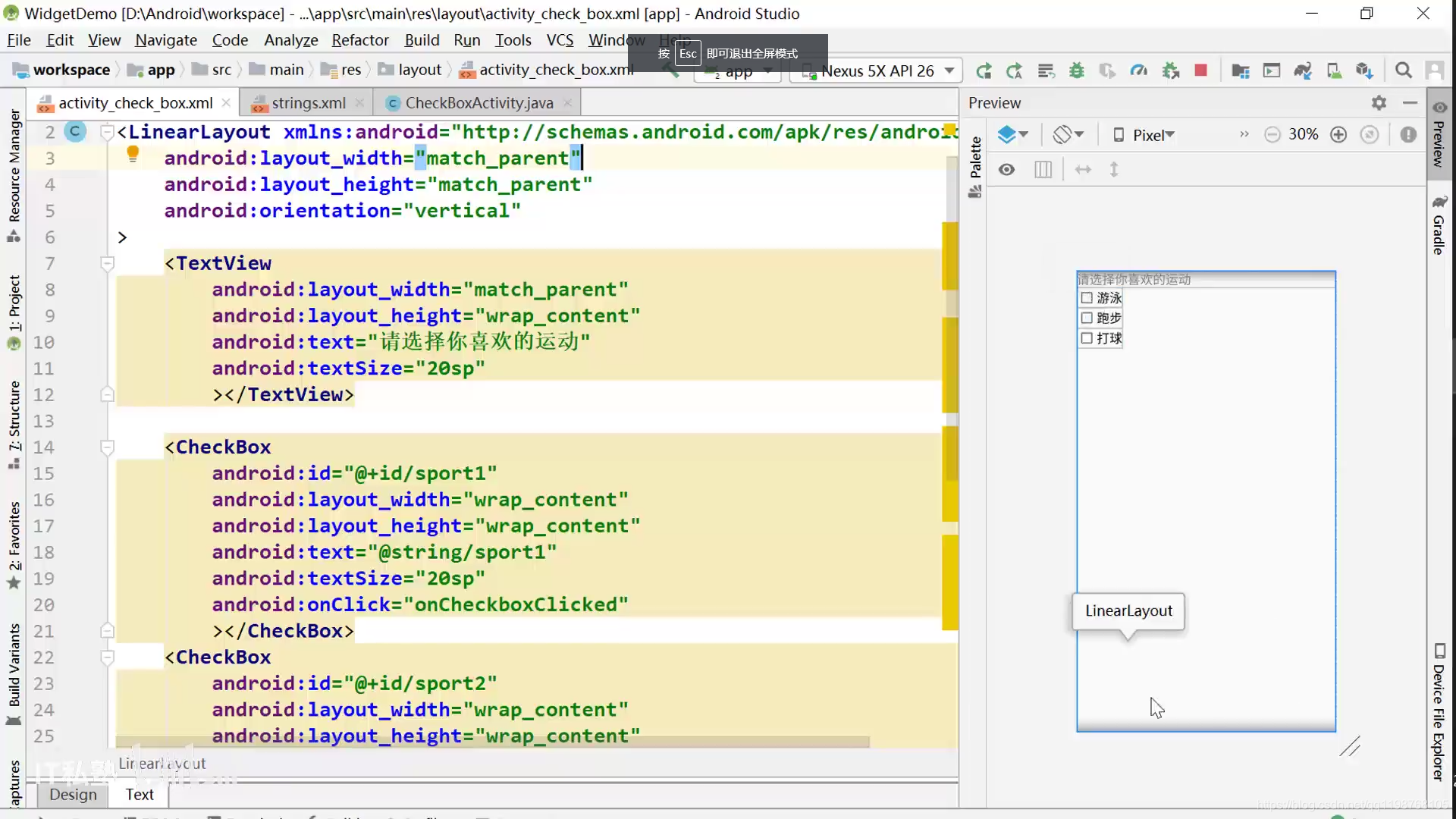Expand the LinearLayout element on line 6
The height and width of the screenshot is (819, 1456).
pos(122,237)
